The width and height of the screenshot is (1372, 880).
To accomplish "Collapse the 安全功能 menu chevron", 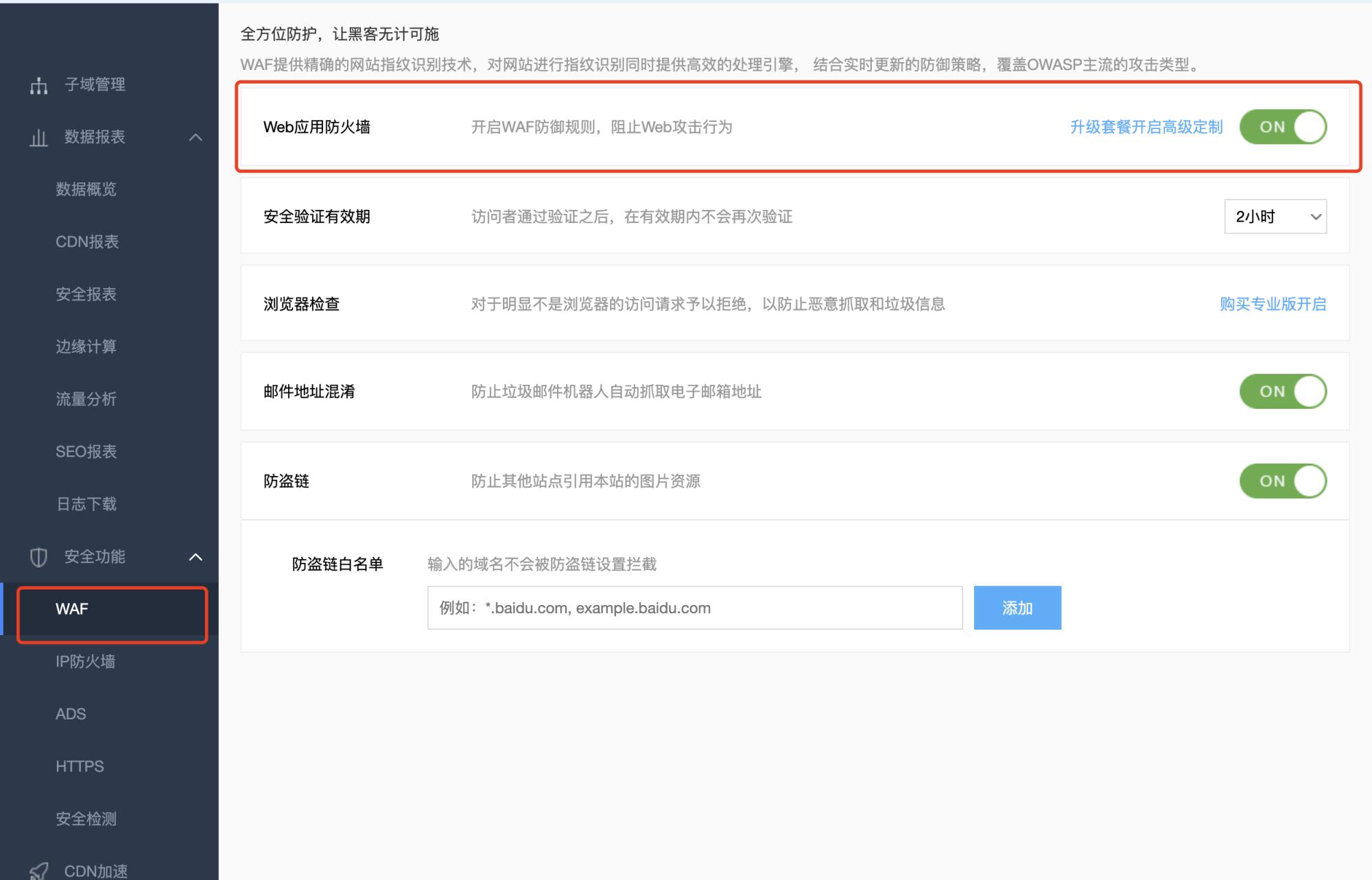I will [196, 557].
